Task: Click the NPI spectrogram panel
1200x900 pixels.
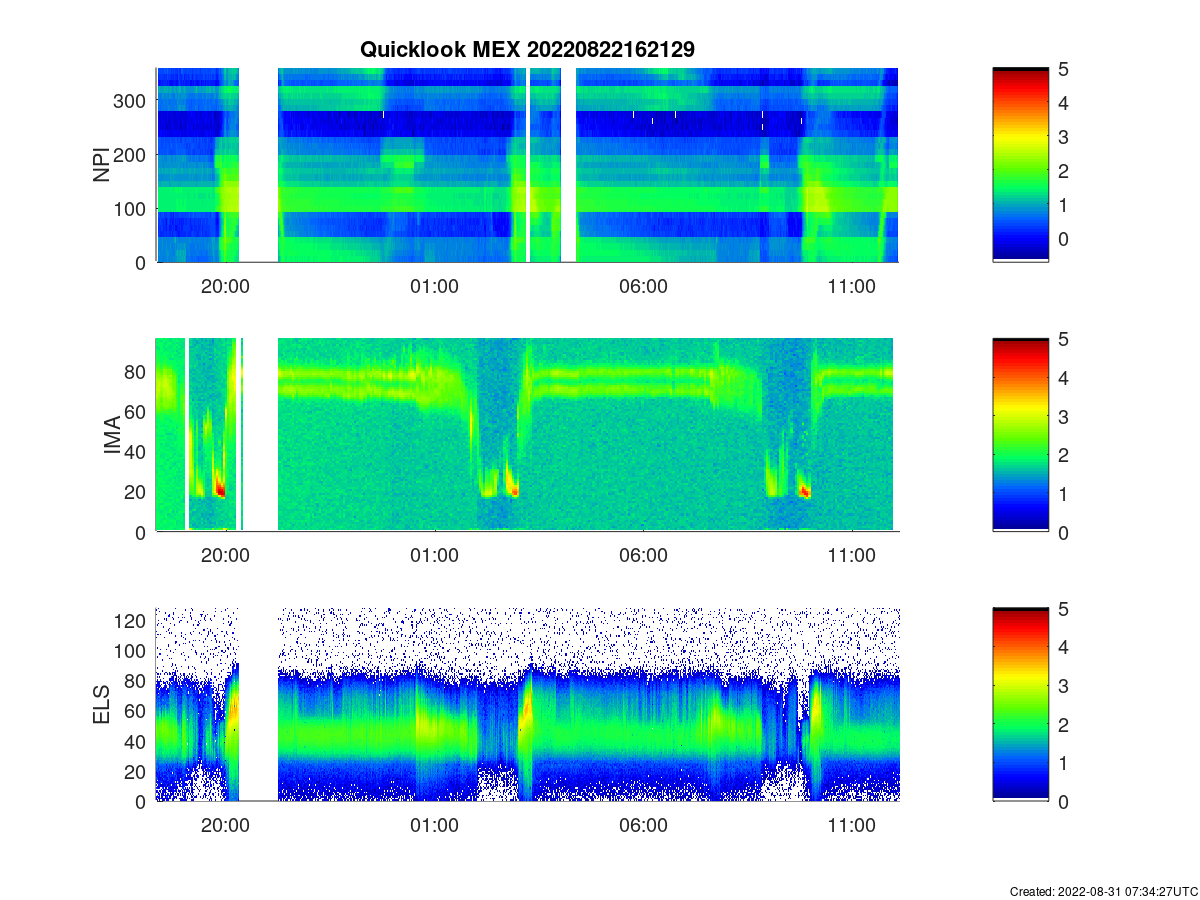Action: [x=527, y=165]
